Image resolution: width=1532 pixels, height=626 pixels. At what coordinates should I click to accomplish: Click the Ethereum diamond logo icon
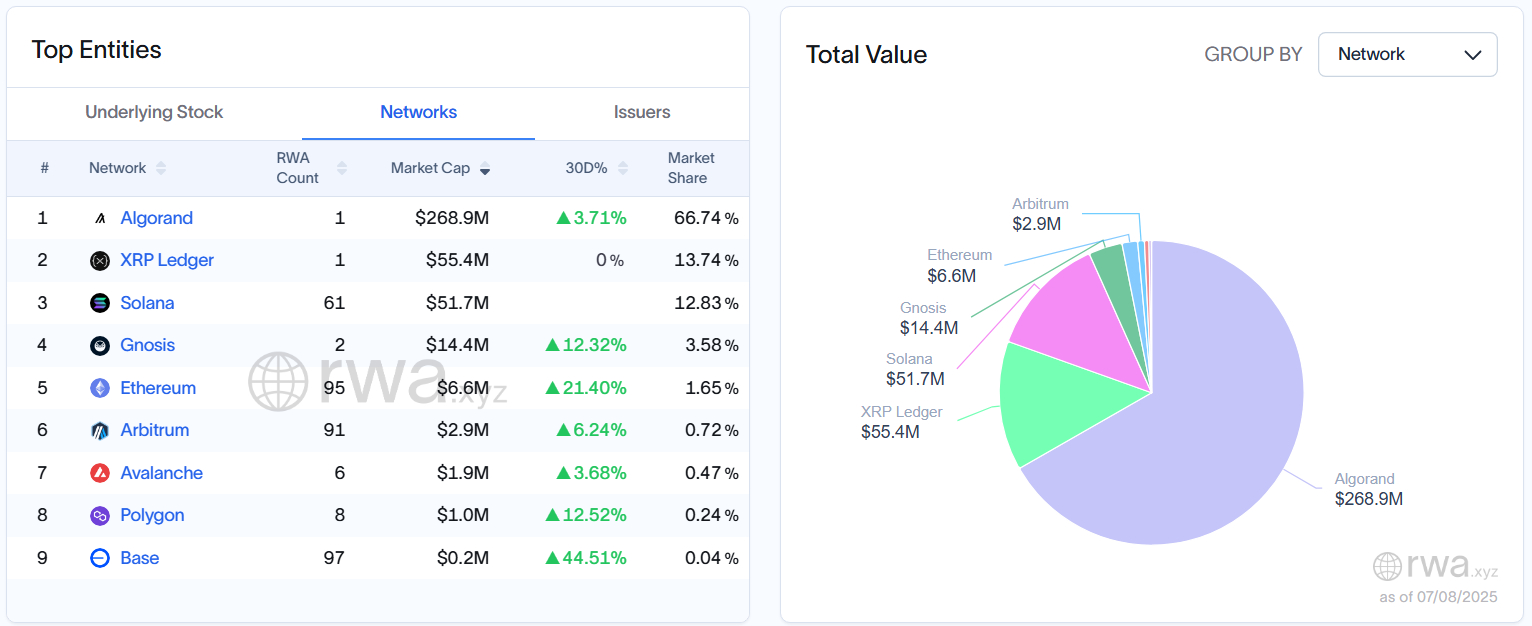click(x=100, y=388)
